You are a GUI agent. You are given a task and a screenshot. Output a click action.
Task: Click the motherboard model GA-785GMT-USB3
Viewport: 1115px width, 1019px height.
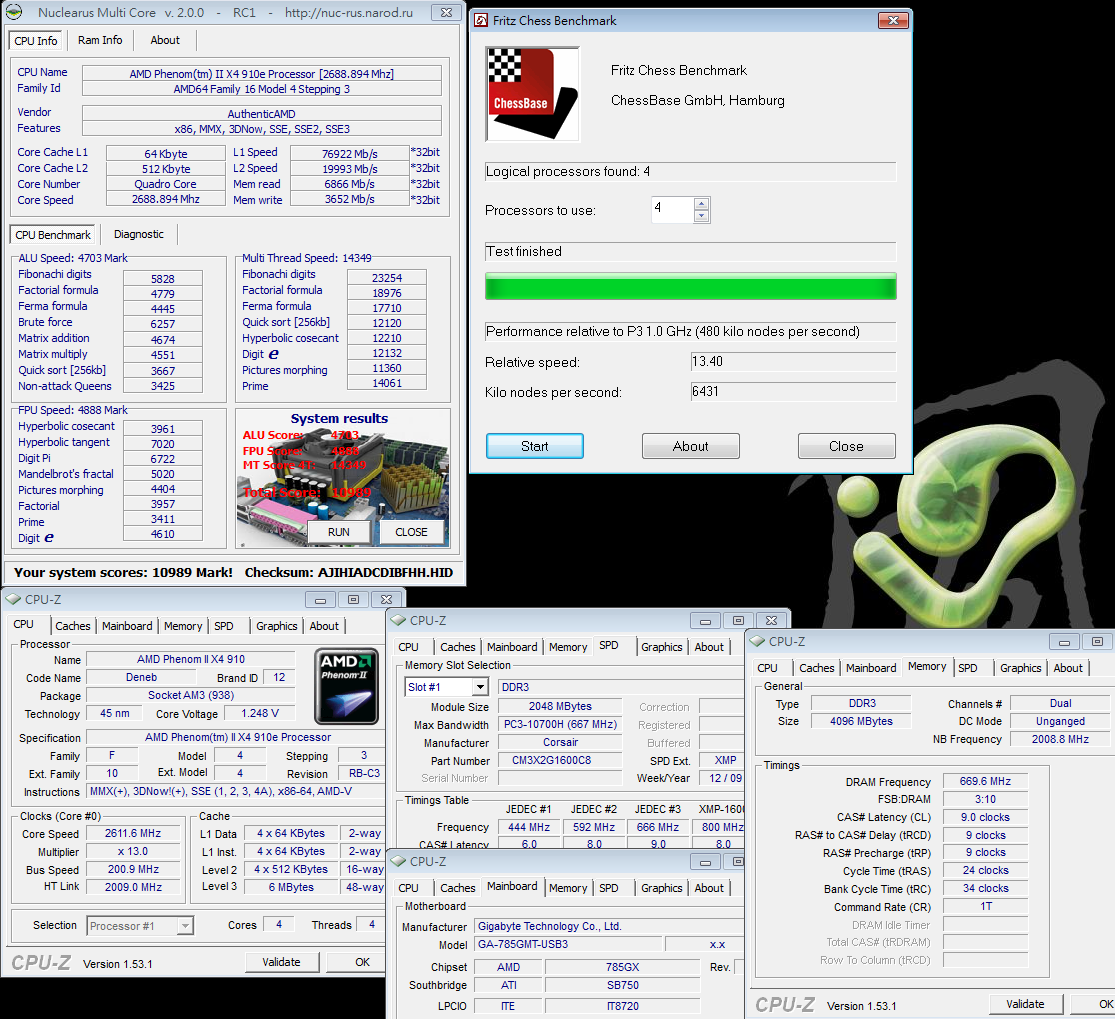click(567, 944)
